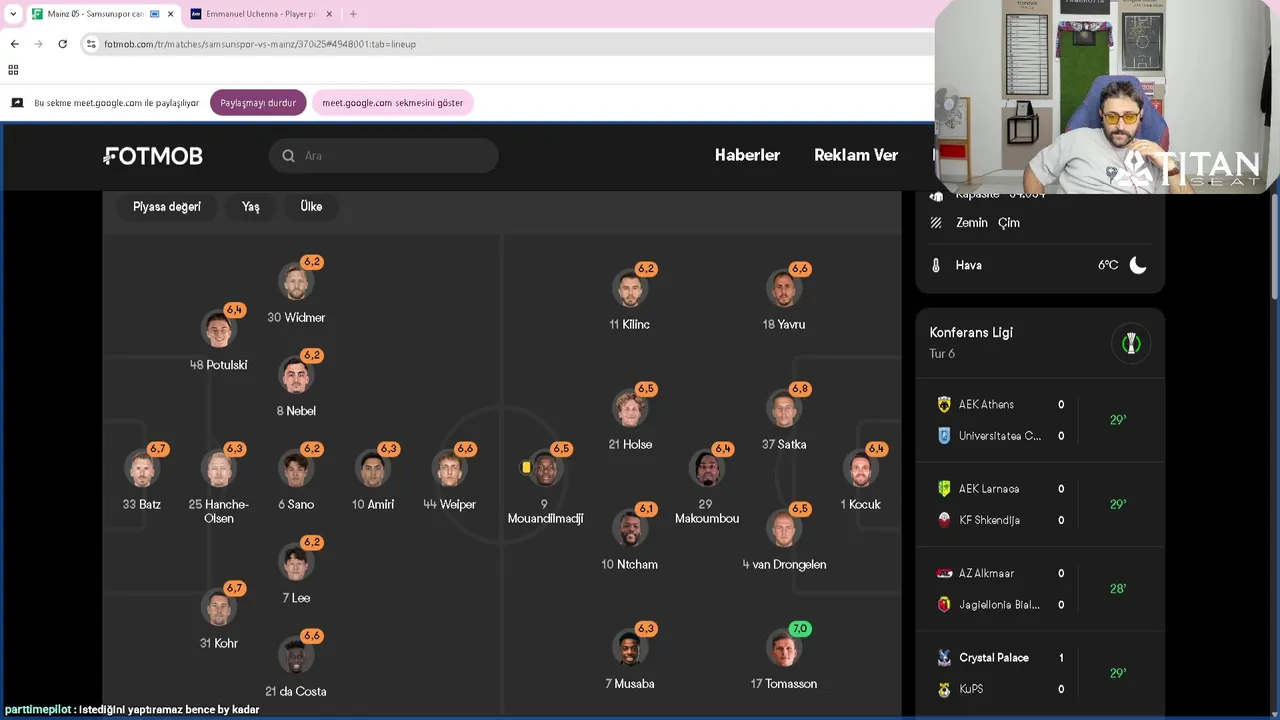The image size is (1280, 720).
Task: Open player 4 van Drongelen
Action: tap(784, 538)
